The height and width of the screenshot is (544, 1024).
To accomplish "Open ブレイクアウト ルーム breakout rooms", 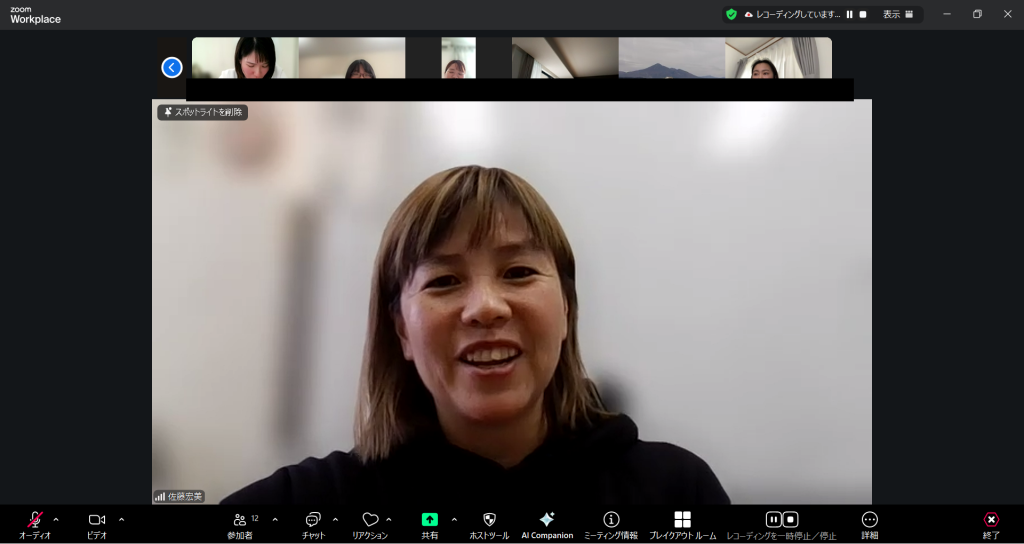I will click(x=682, y=520).
